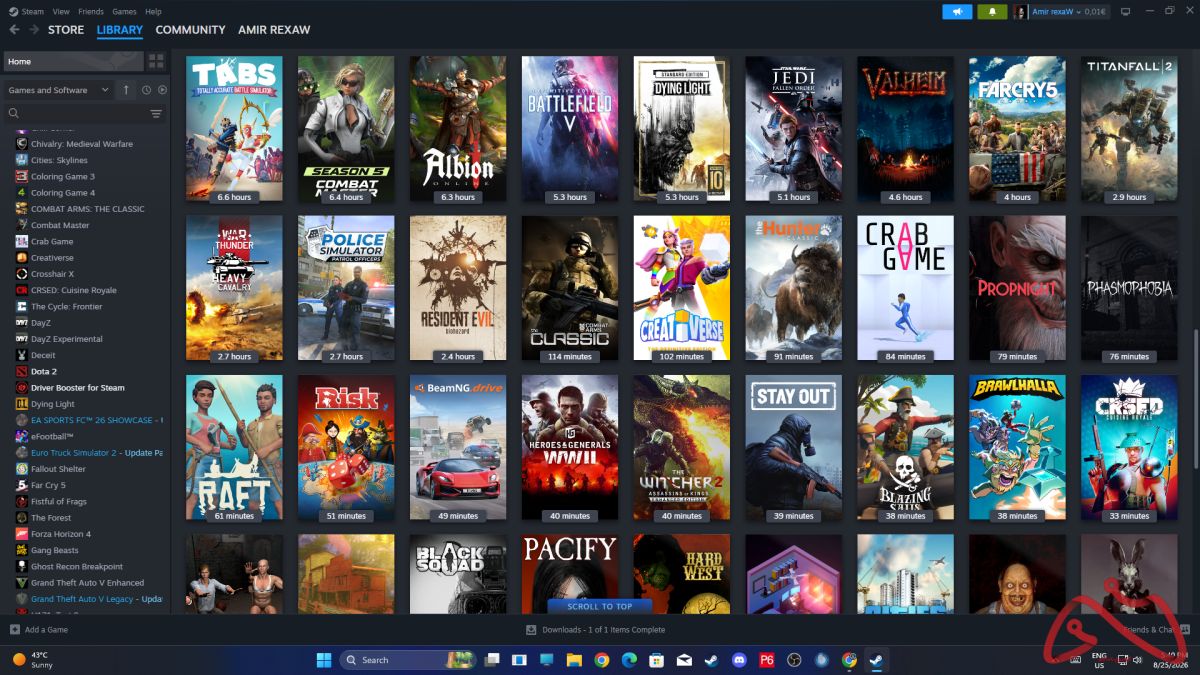Open collections grid view icon
1200x675 pixels.
pyautogui.click(x=156, y=61)
